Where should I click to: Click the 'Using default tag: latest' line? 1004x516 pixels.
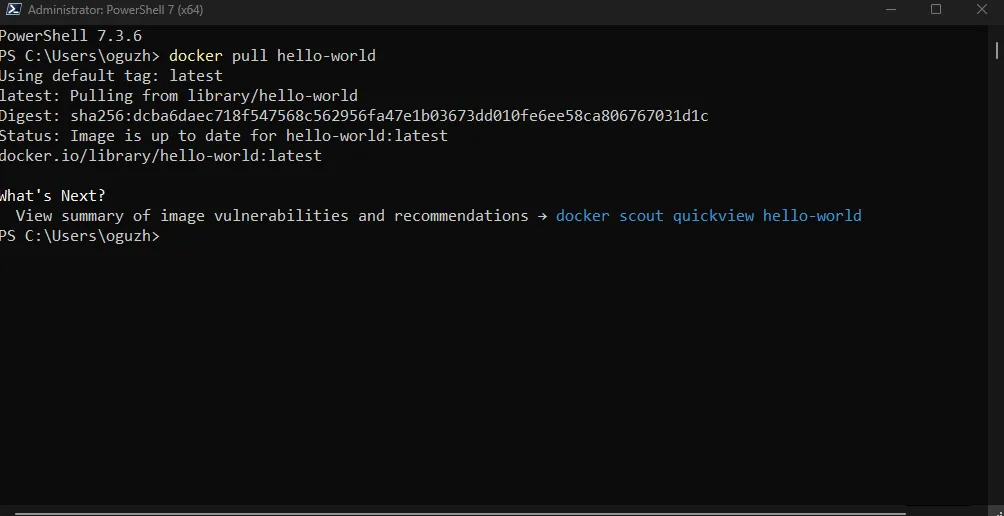[x=111, y=76]
